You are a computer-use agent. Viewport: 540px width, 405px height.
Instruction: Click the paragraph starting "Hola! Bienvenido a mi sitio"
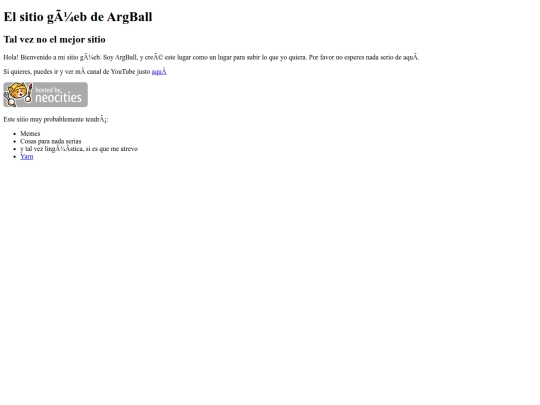click(211, 58)
